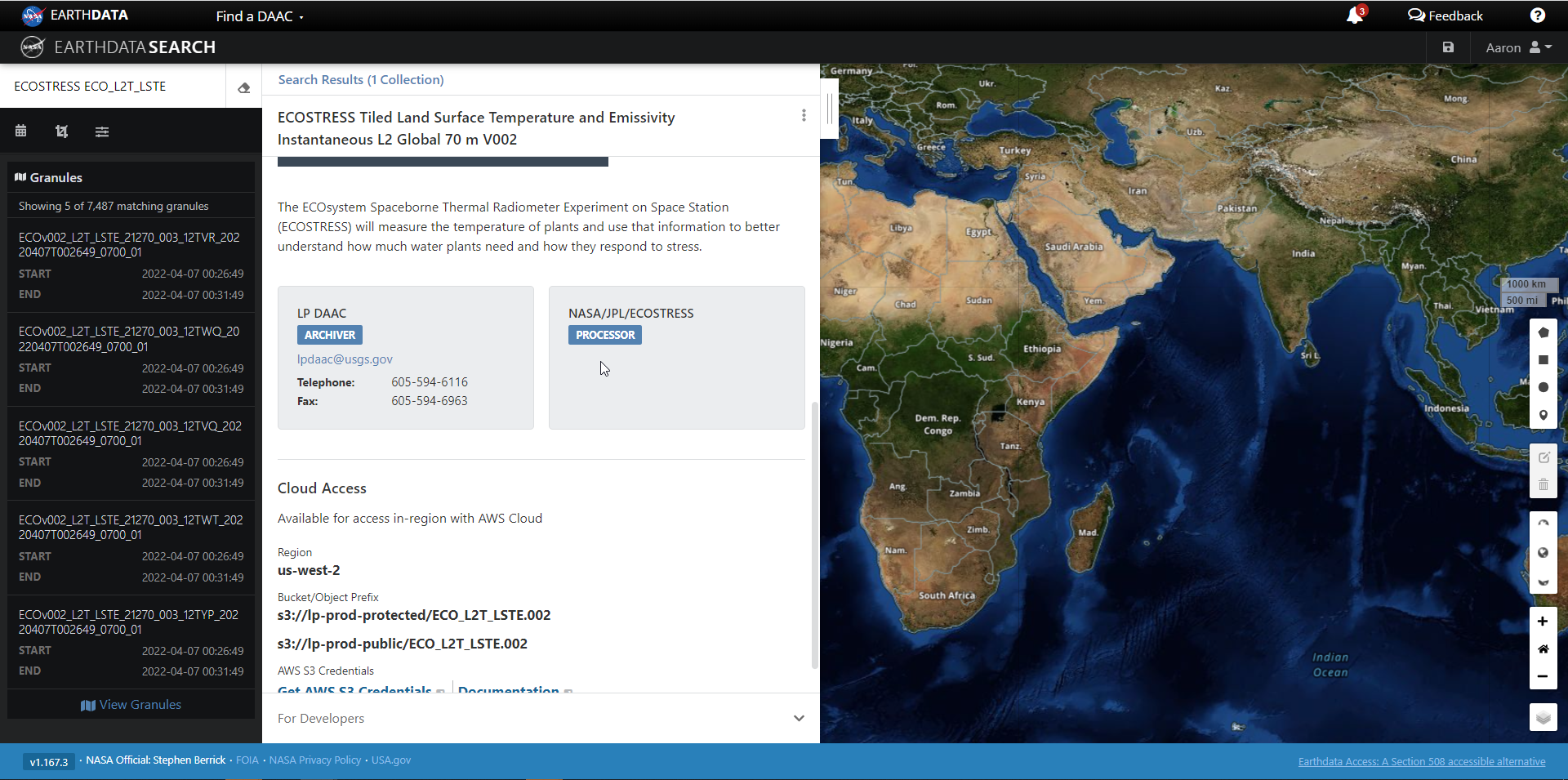This screenshot has width=1568, height=780.
Task: Click the collection details scrollbar
Action: [x=814, y=535]
